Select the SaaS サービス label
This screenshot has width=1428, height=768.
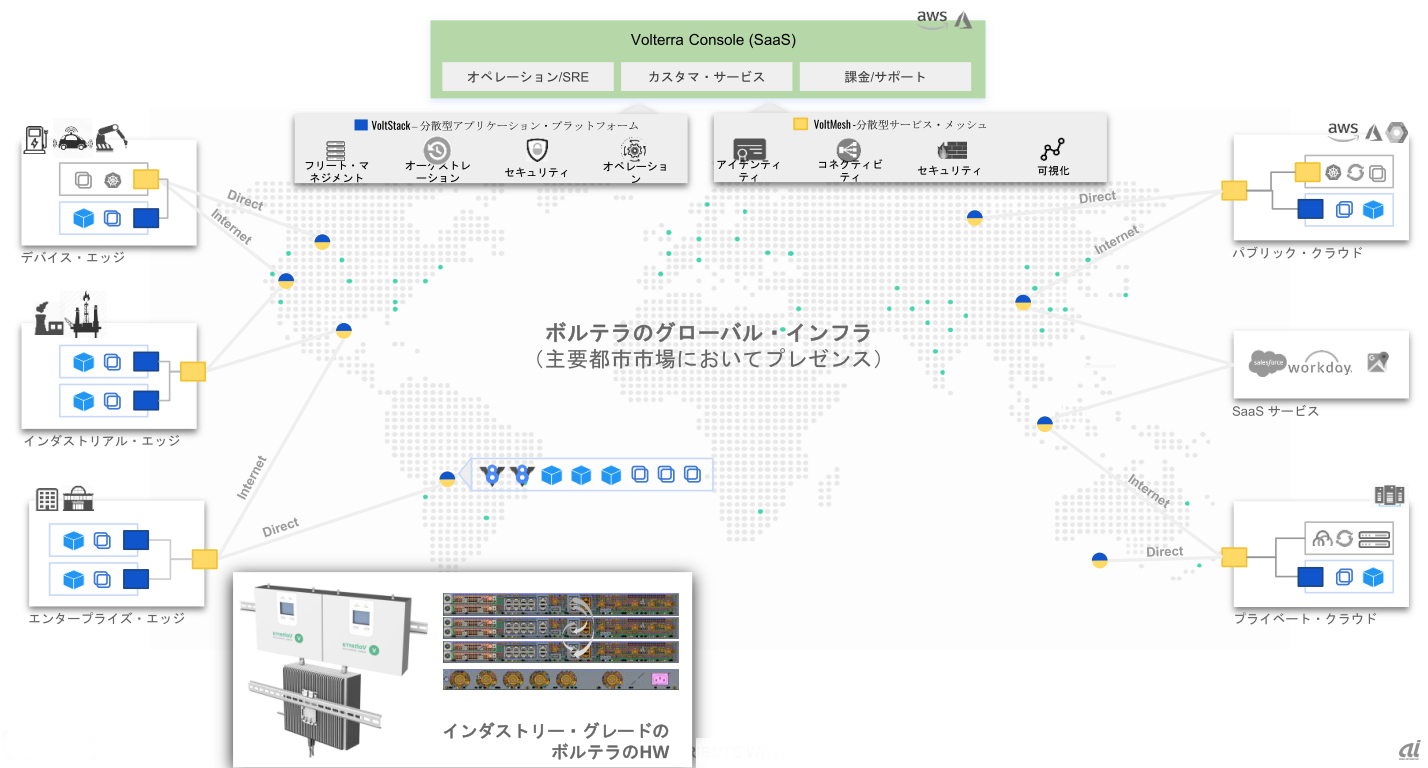pyautogui.click(x=1275, y=411)
